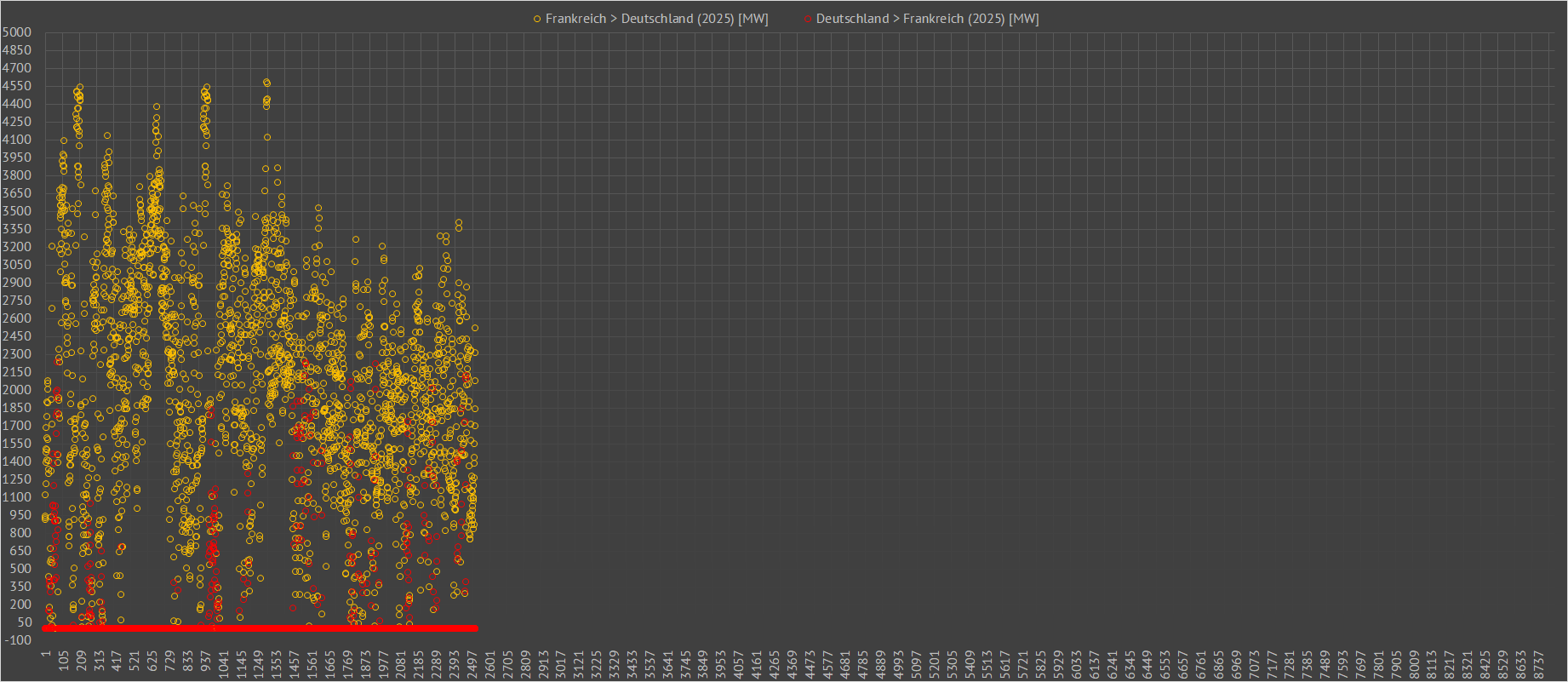Click the x-axis label 4369
The width and height of the screenshot is (1568, 682).
pyautogui.click(x=793, y=662)
